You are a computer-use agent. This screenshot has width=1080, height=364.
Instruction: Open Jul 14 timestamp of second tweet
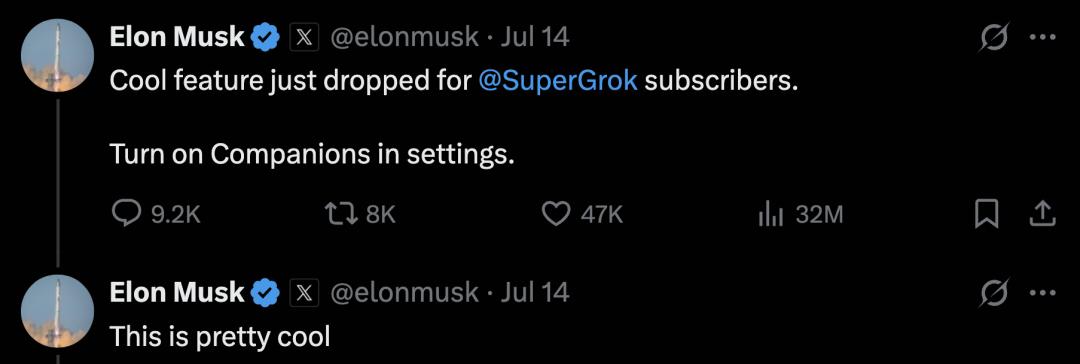pos(535,292)
